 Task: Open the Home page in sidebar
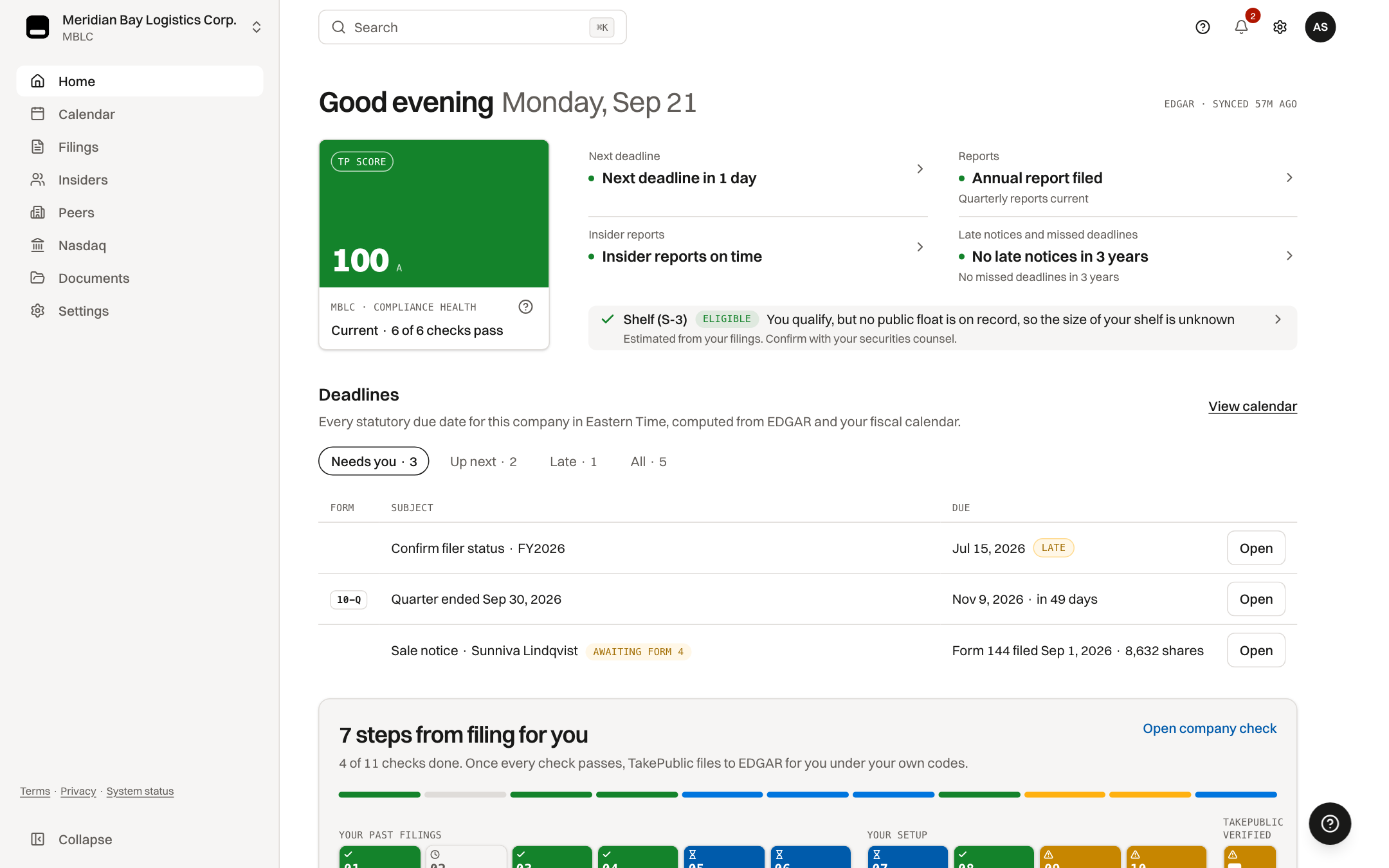[x=140, y=81]
